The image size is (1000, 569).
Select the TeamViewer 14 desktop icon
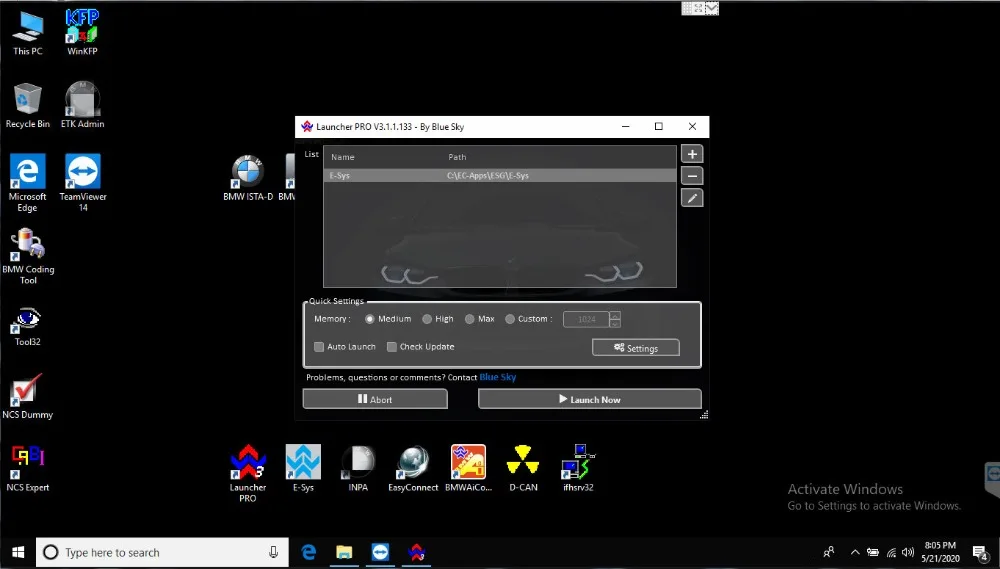click(x=82, y=183)
